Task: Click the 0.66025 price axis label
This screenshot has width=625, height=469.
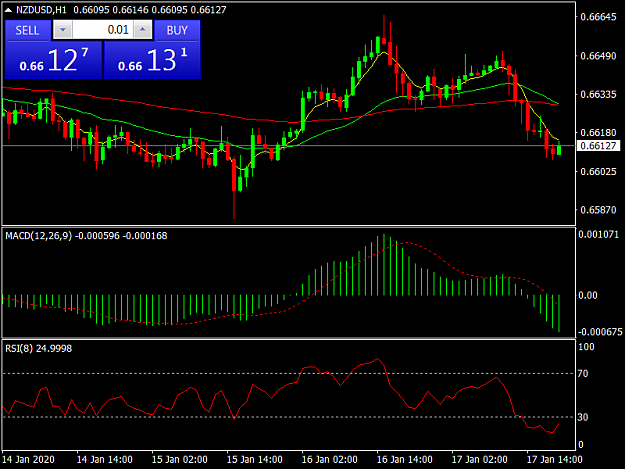Action: coord(598,171)
